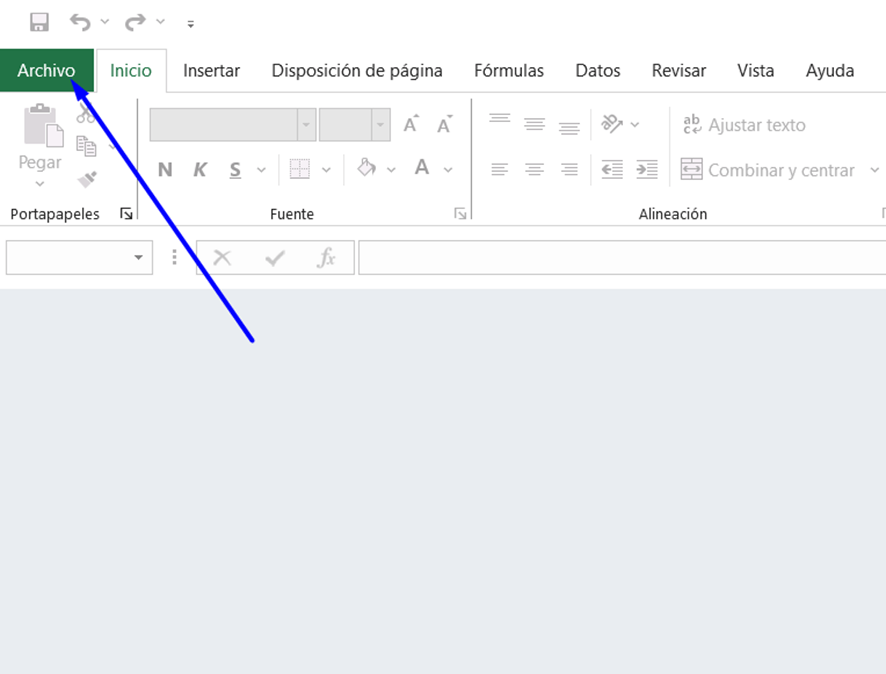Expand the Pegar options arrow

(40, 184)
